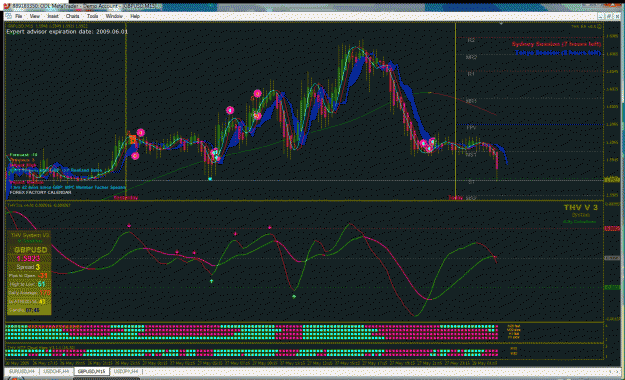Switch to the USDJPY,H4 chart tab
625x380 pixels.
pos(126,371)
